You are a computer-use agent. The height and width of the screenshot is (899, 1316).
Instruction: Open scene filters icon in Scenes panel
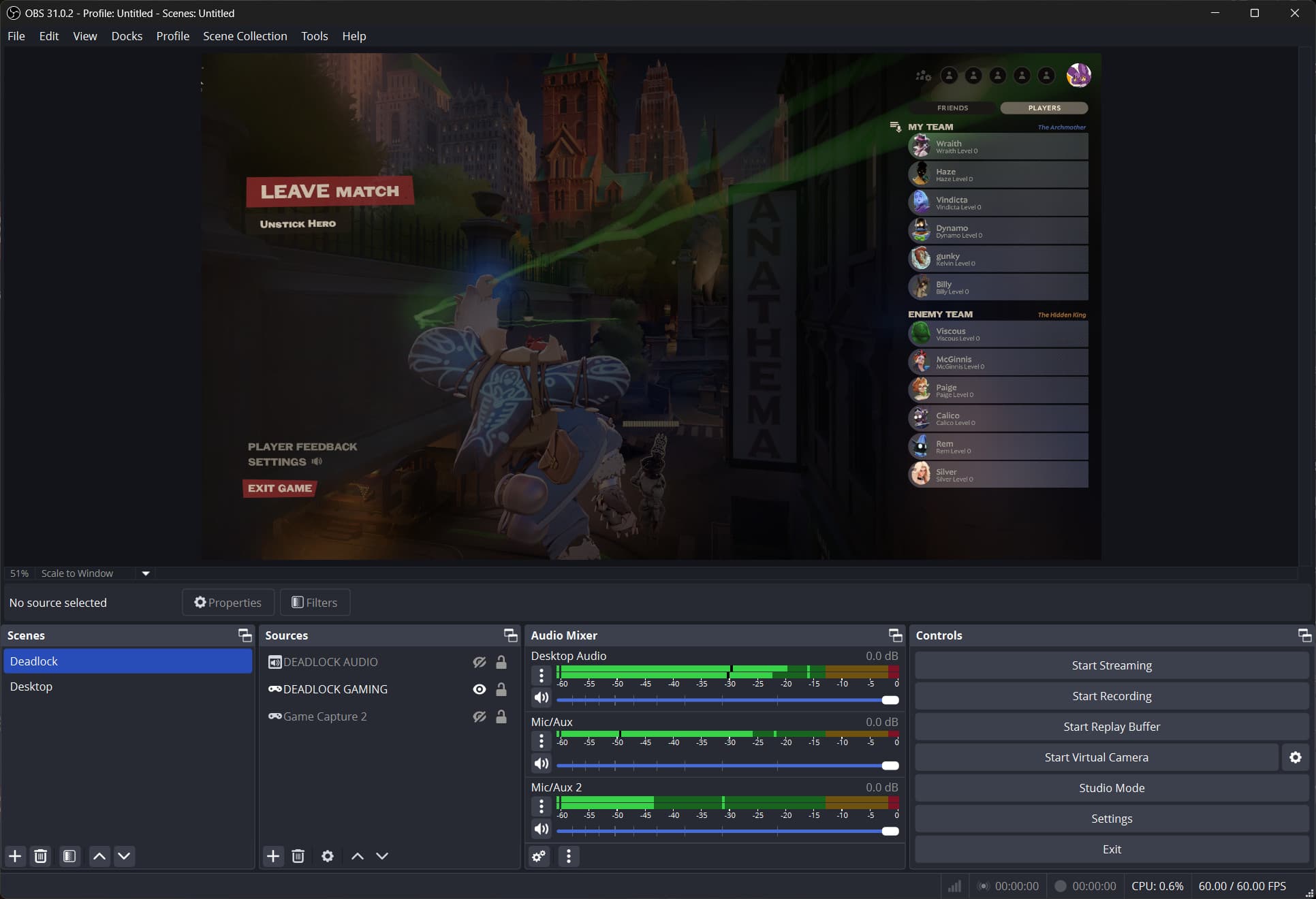[69, 856]
